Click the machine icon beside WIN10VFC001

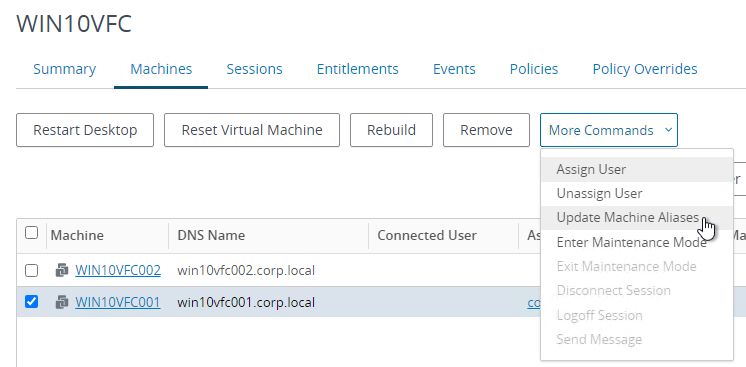pos(62,302)
